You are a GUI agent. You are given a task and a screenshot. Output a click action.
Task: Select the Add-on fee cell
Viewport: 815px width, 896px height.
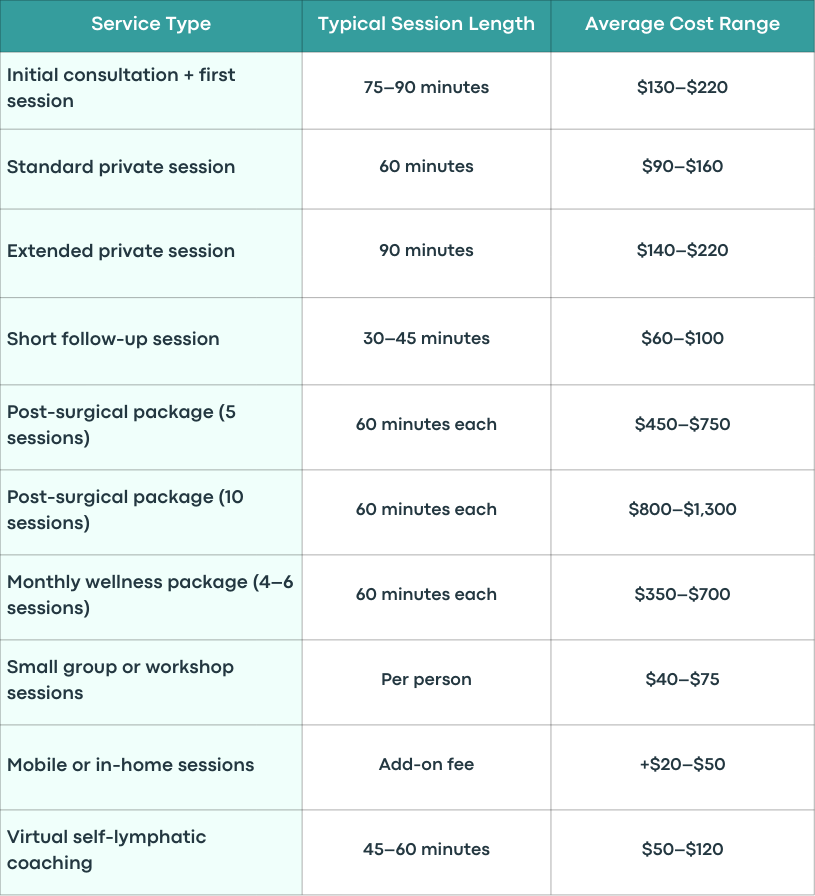click(x=426, y=767)
